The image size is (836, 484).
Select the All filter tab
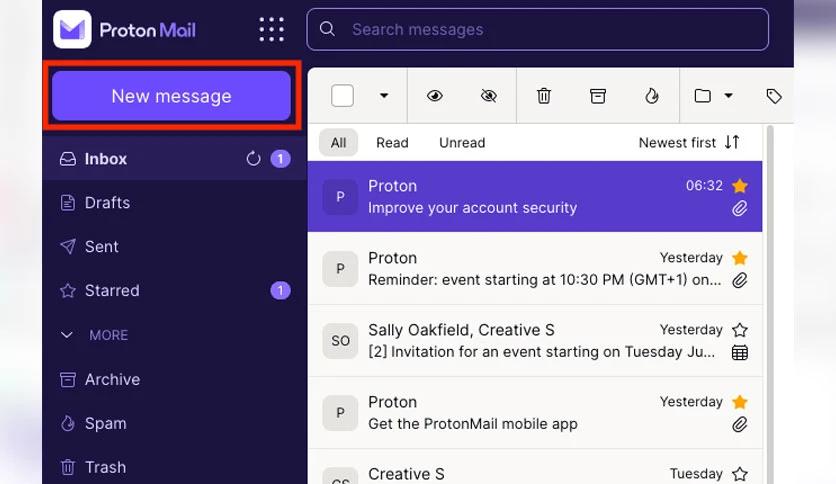[x=339, y=143]
